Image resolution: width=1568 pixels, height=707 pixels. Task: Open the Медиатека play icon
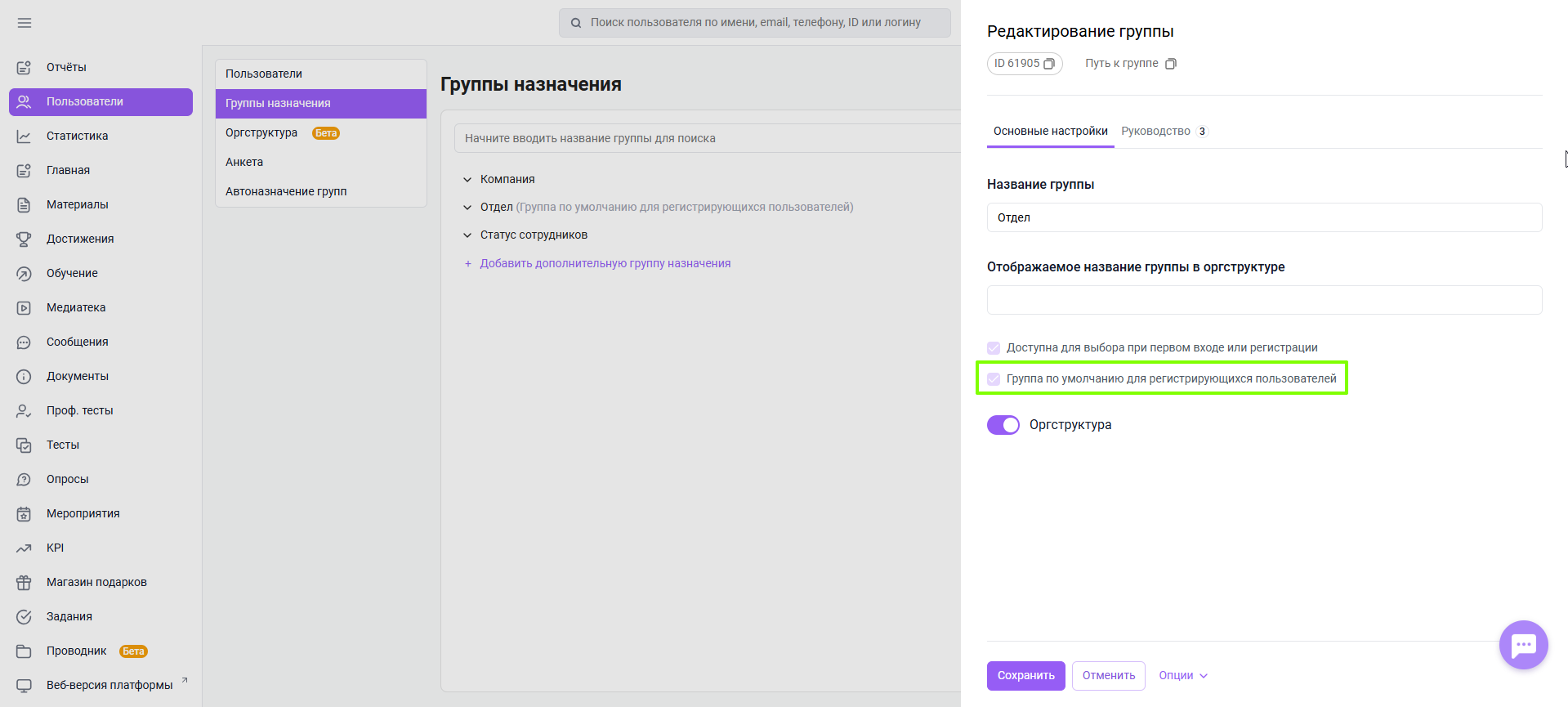click(24, 307)
